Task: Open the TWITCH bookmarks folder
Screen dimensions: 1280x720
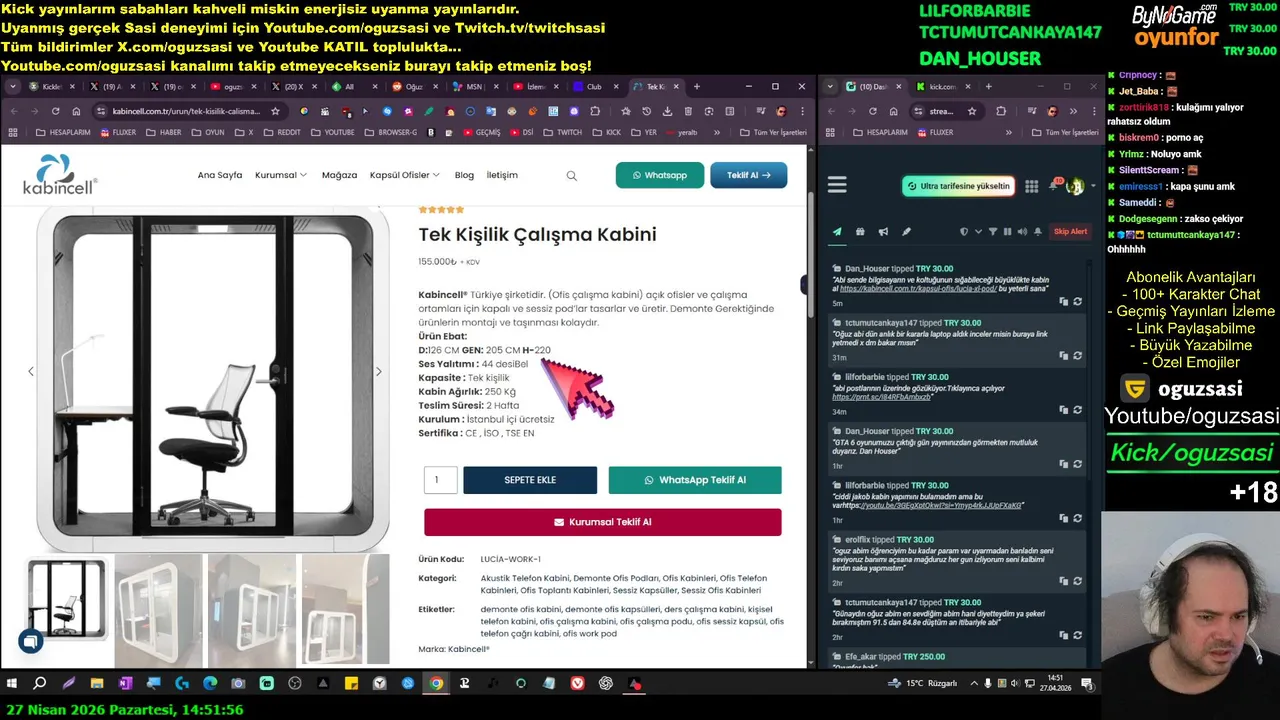Action: point(563,132)
